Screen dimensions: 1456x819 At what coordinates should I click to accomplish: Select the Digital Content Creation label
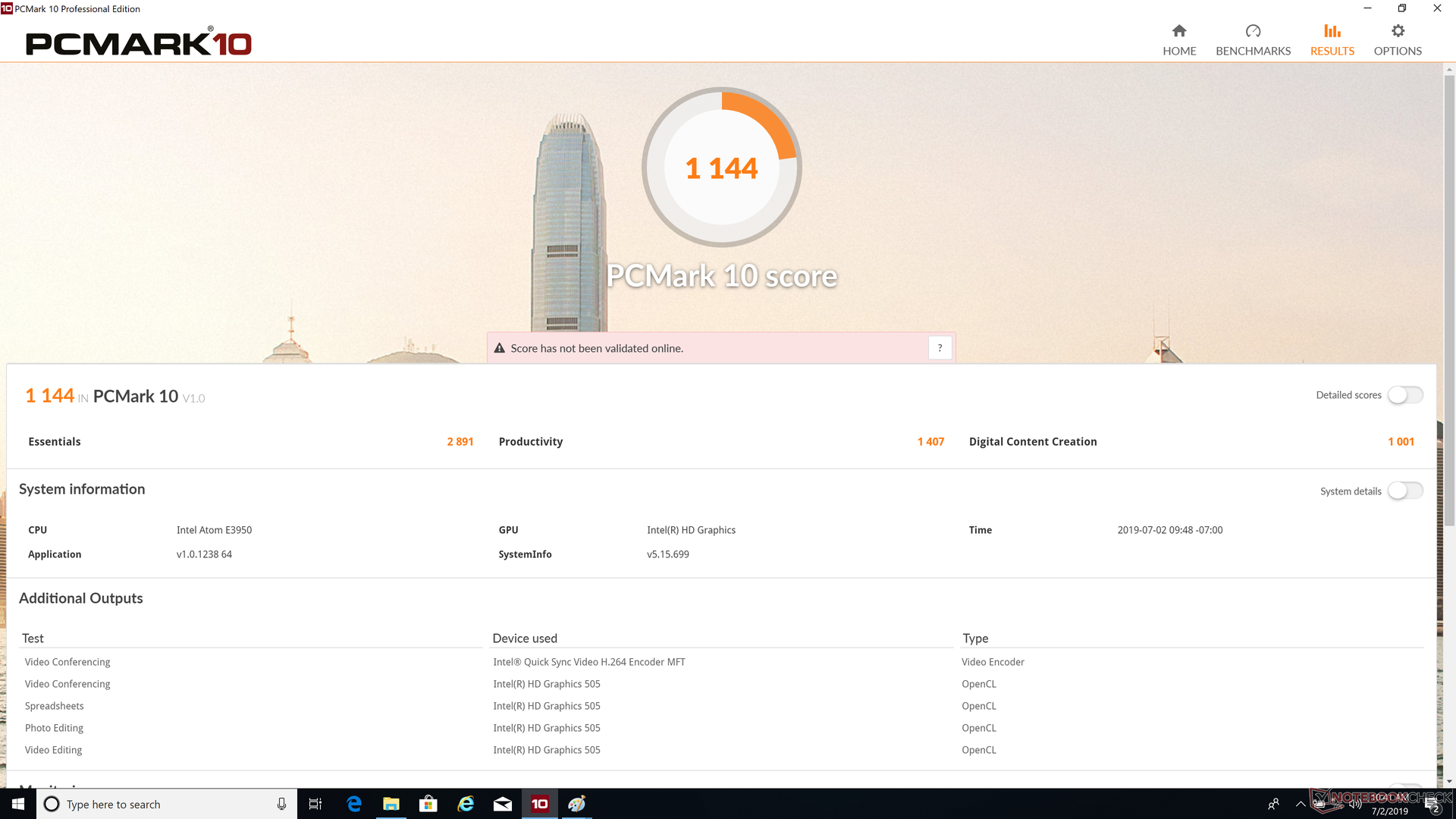click(x=1033, y=441)
